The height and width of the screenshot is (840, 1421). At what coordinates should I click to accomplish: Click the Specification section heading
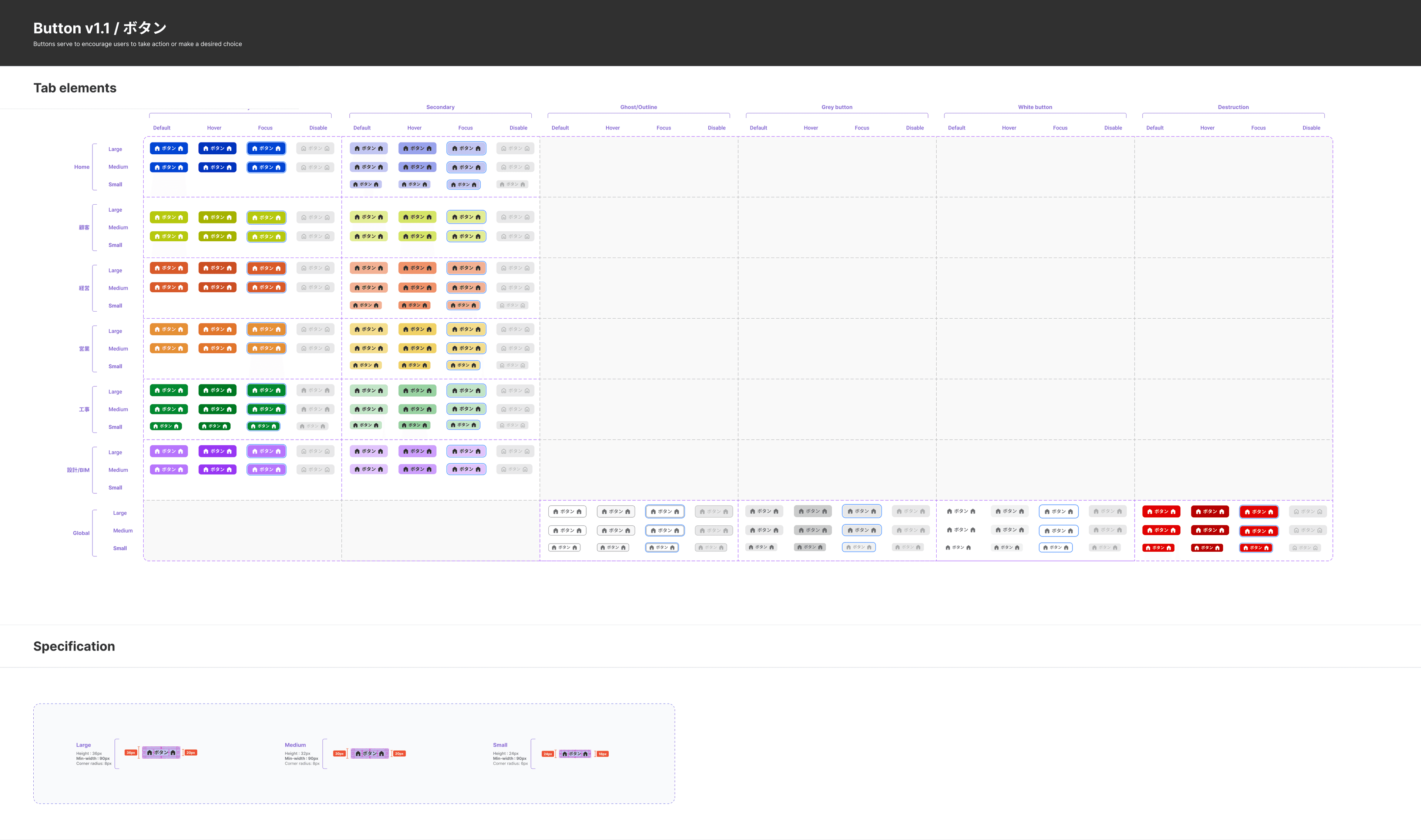[x=74, y=646]
